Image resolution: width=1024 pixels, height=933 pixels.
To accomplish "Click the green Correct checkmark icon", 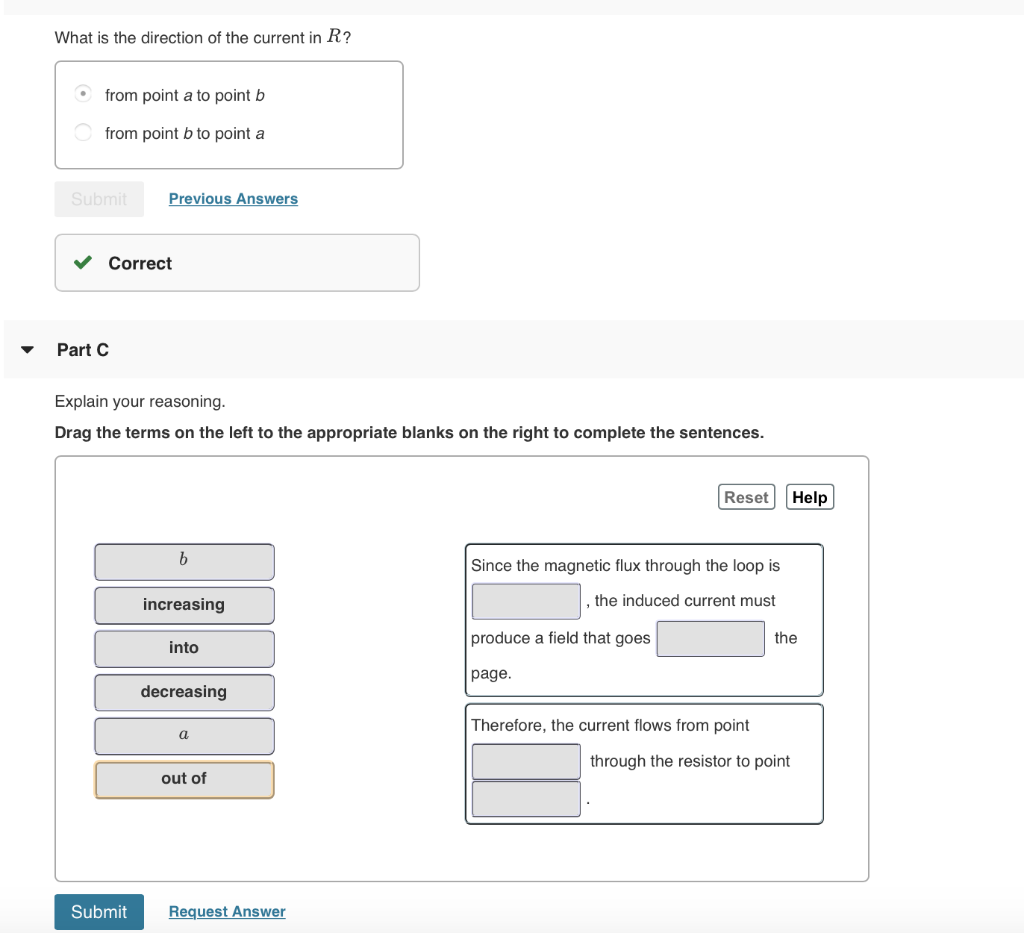I will [83, 263].
